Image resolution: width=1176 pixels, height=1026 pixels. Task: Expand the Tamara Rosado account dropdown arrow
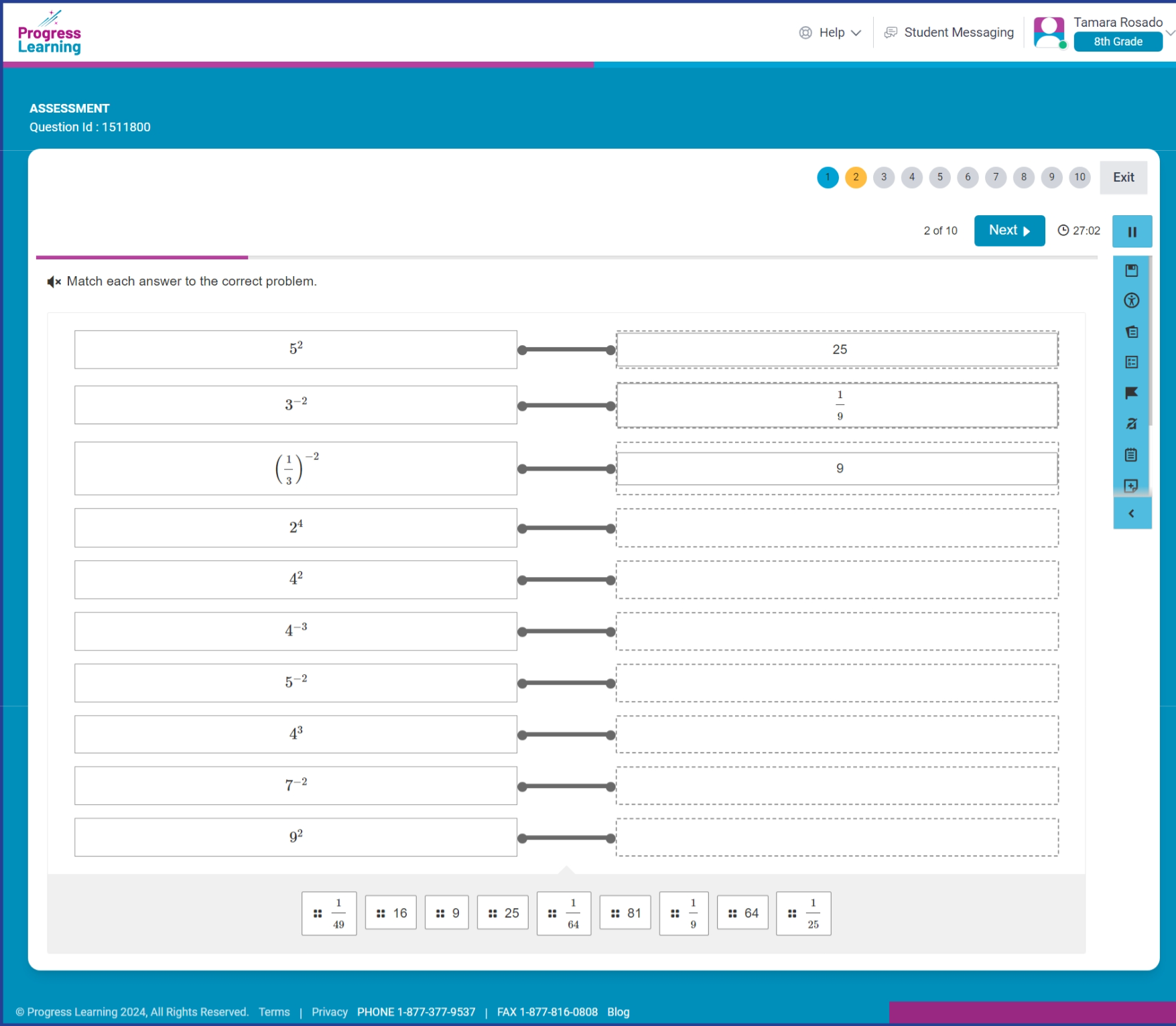[1170, 32]
